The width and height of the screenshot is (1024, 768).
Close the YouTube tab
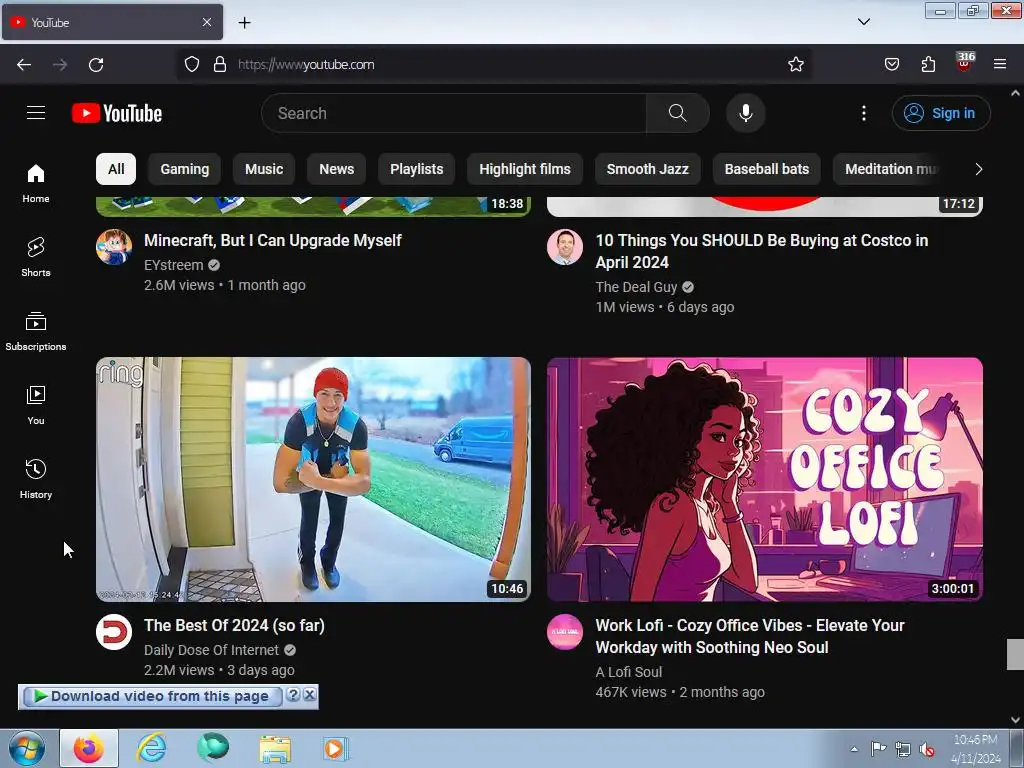[206, 22]
